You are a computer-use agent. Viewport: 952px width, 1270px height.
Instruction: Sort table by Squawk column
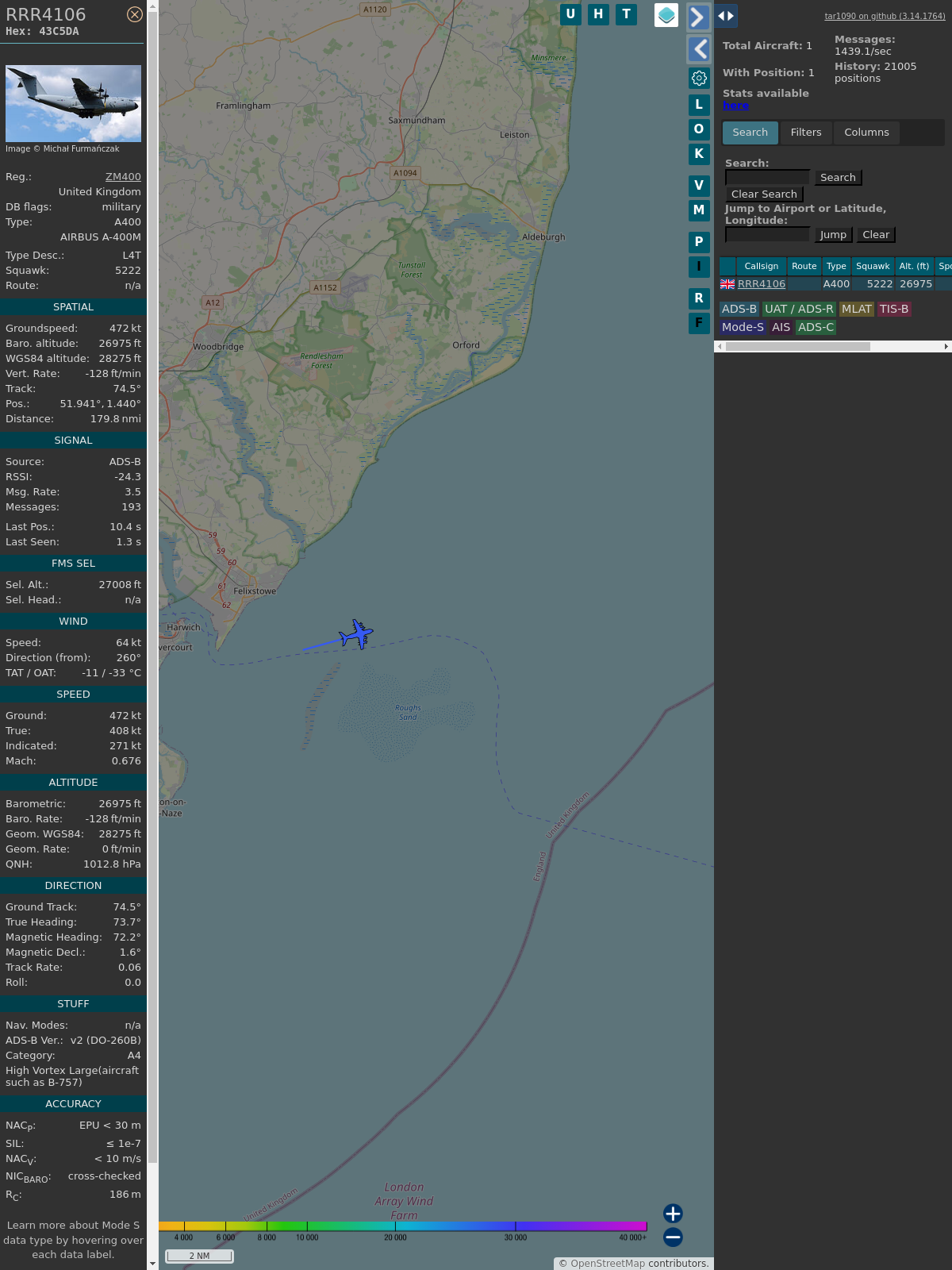click(x=873, y=267)
